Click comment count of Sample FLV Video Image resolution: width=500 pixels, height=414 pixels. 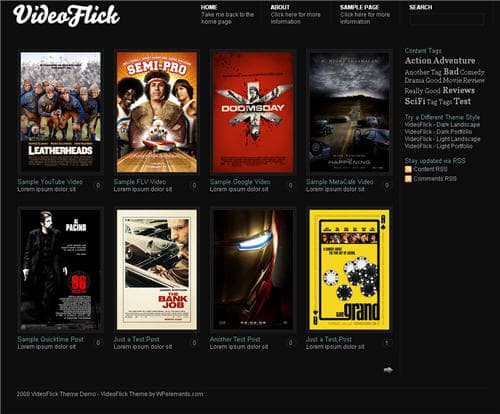[x=194, y=185]
